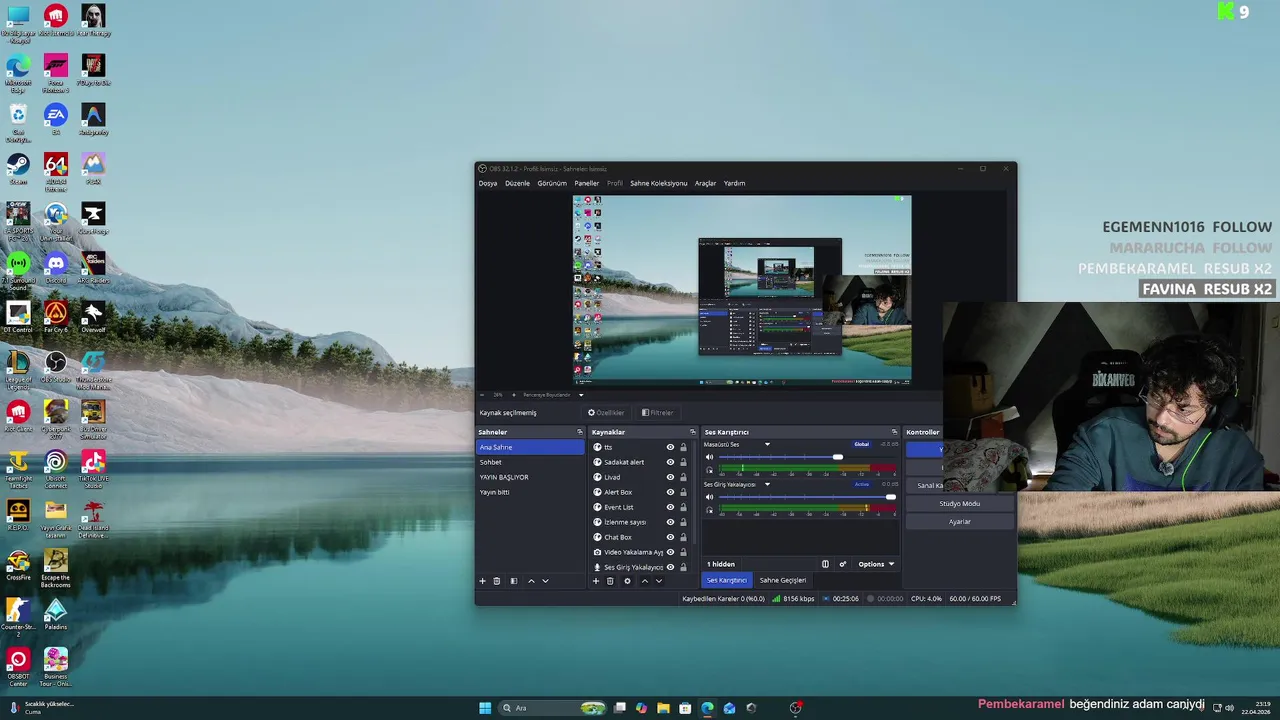
Task: Open File Explorer from the taskbar
Action: [x=663, y=708]
